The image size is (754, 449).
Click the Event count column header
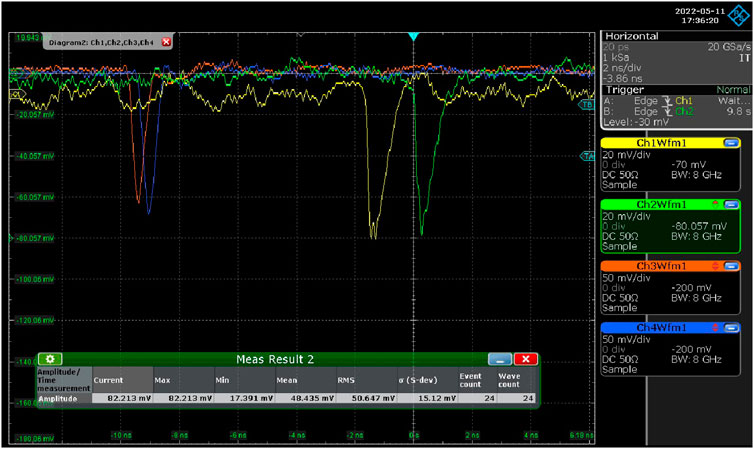(x=477, y=380)
